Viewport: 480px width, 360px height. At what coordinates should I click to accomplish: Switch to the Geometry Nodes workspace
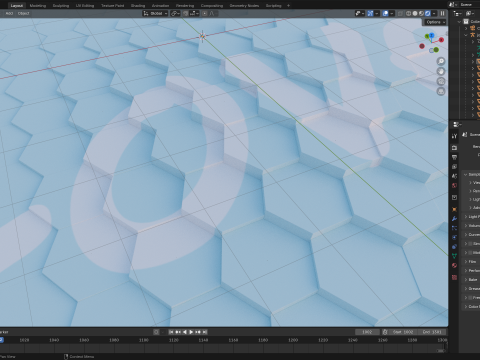pos(244,5)
